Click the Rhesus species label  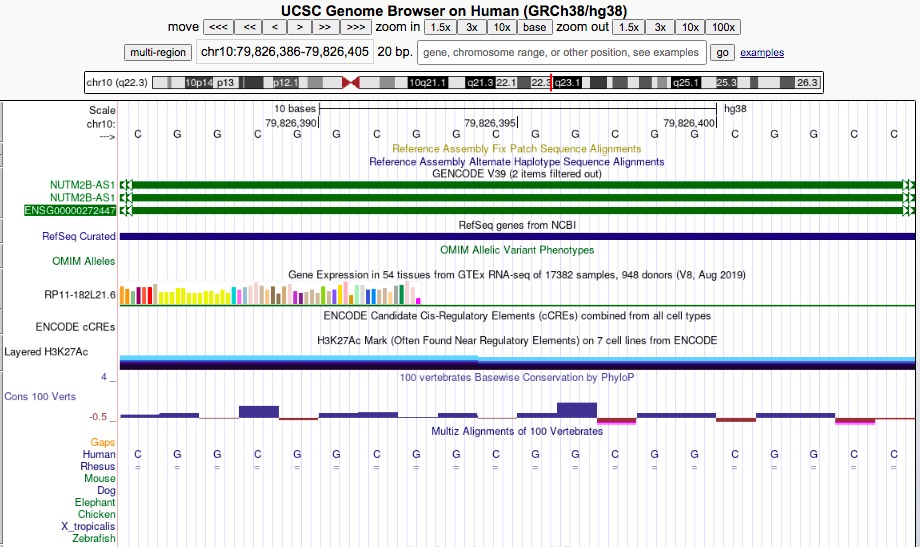click(97, 466)
